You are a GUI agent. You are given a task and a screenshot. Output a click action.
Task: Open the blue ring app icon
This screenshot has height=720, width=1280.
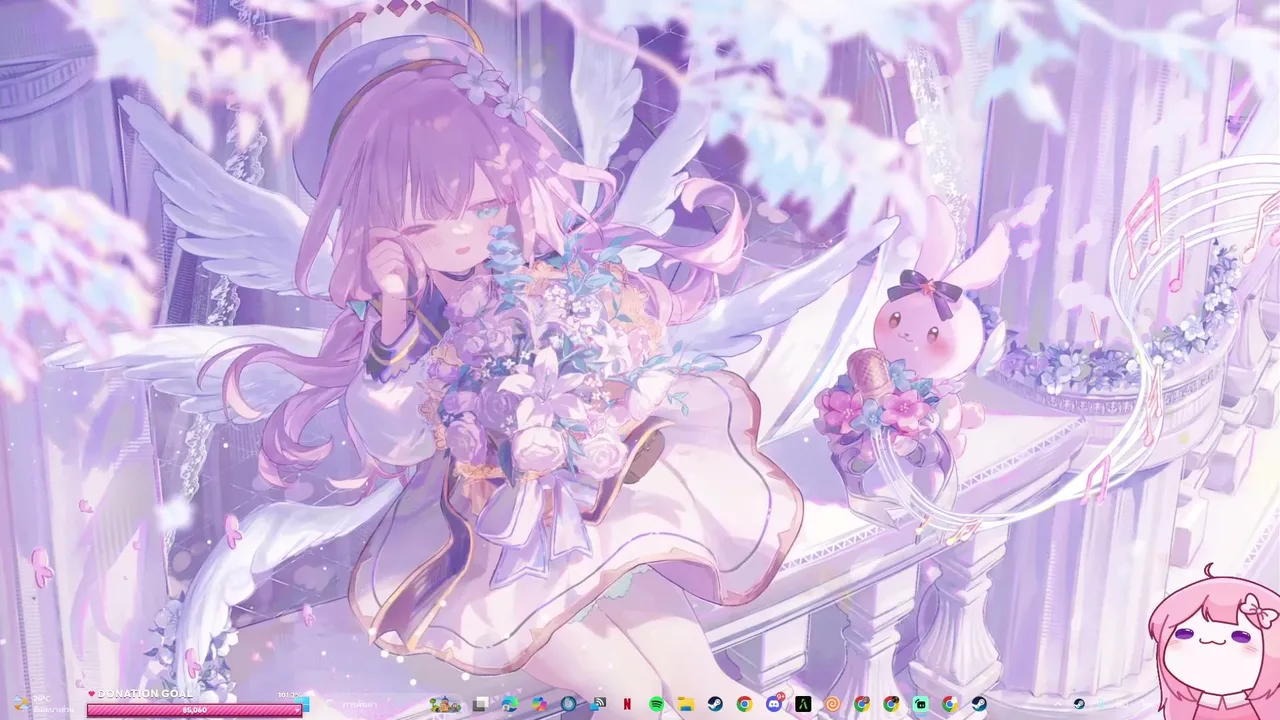tap(569, 704)
